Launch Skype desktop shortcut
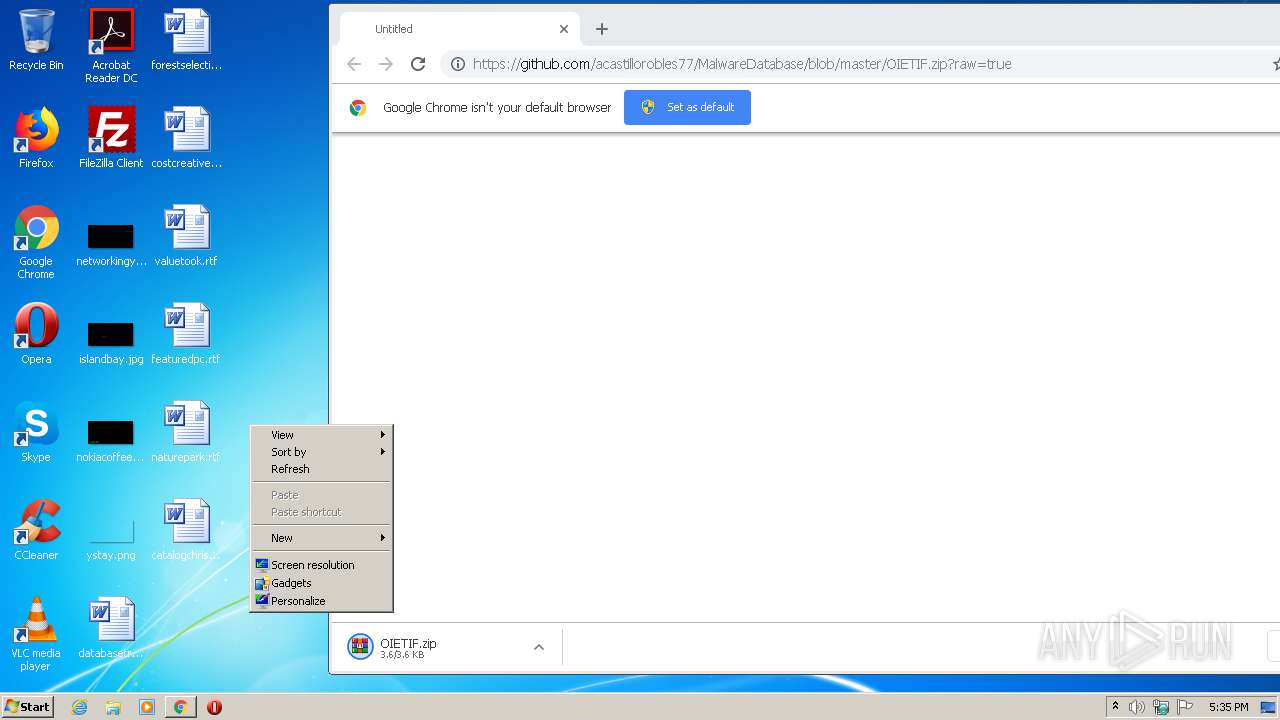 (36, 432)
